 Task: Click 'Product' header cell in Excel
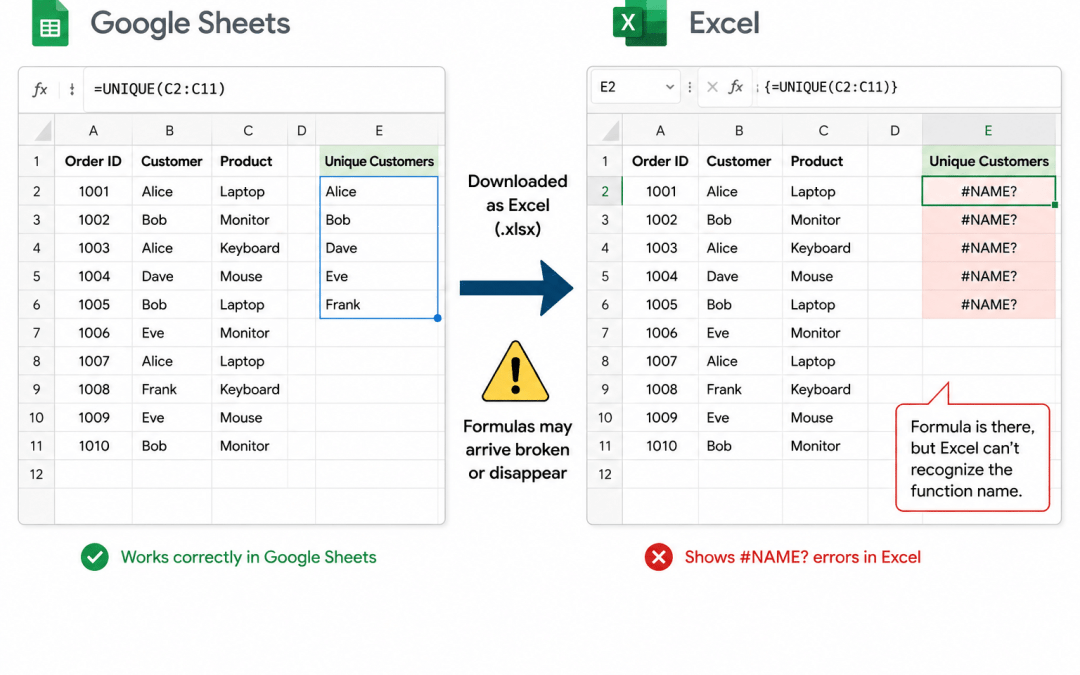(x=823, y=161)
